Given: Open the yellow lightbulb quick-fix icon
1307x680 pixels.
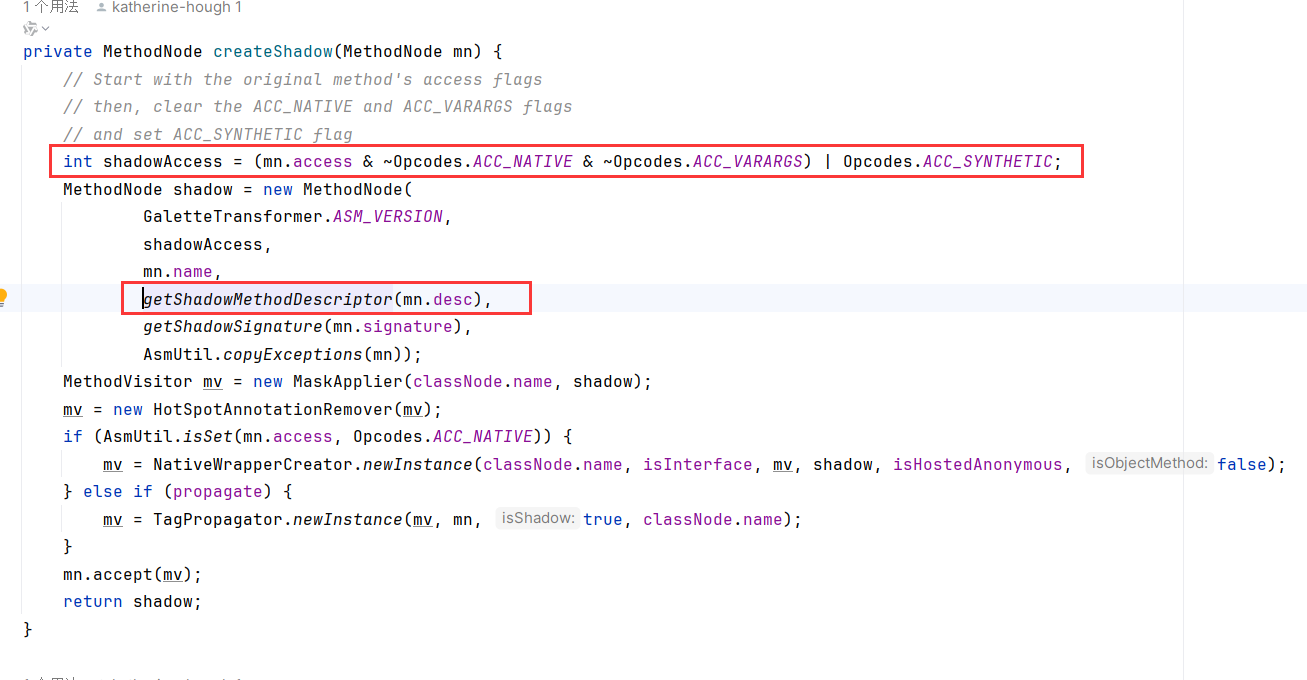Looking at the screenshot, I should [x=3, y=297].
